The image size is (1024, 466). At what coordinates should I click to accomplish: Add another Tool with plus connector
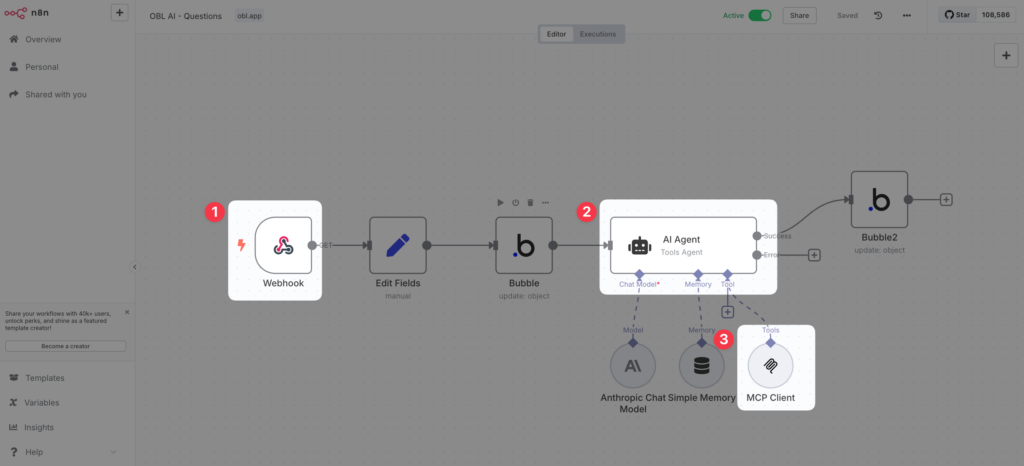click(x=728, y=313)
